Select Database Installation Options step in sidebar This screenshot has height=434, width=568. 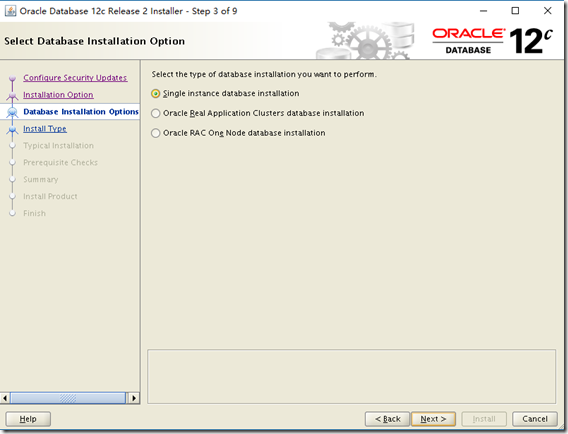pos(81,112)
